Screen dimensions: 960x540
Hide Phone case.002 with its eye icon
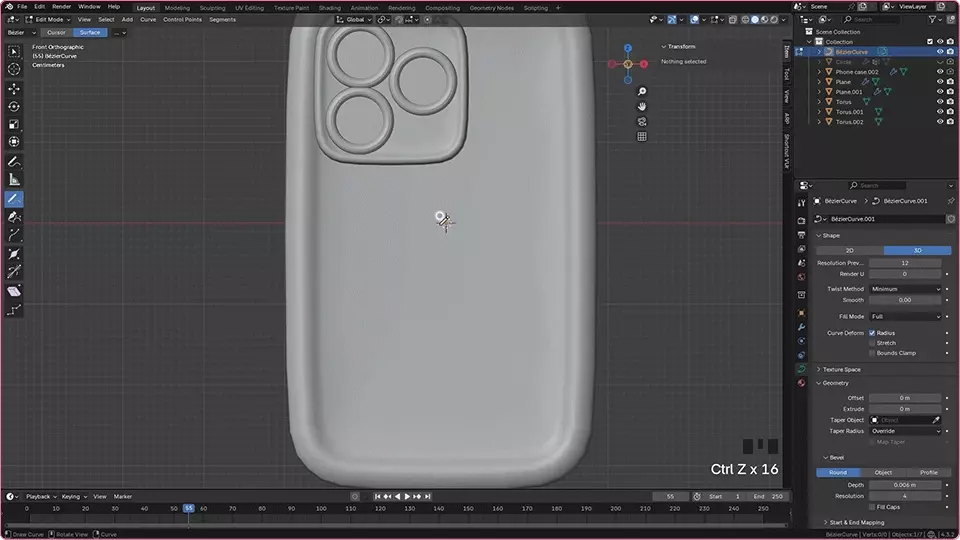[x=940, y=72]
